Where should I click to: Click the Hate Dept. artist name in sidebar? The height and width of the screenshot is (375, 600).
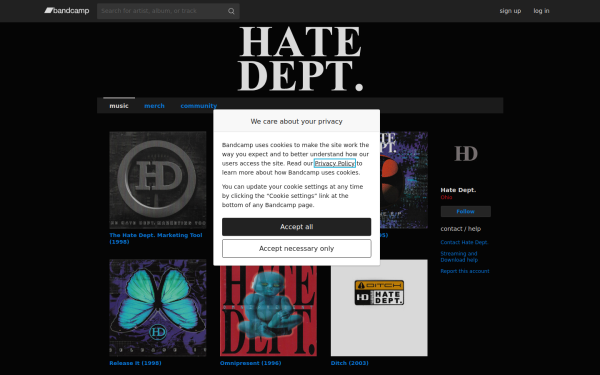(x=458, y=190)
